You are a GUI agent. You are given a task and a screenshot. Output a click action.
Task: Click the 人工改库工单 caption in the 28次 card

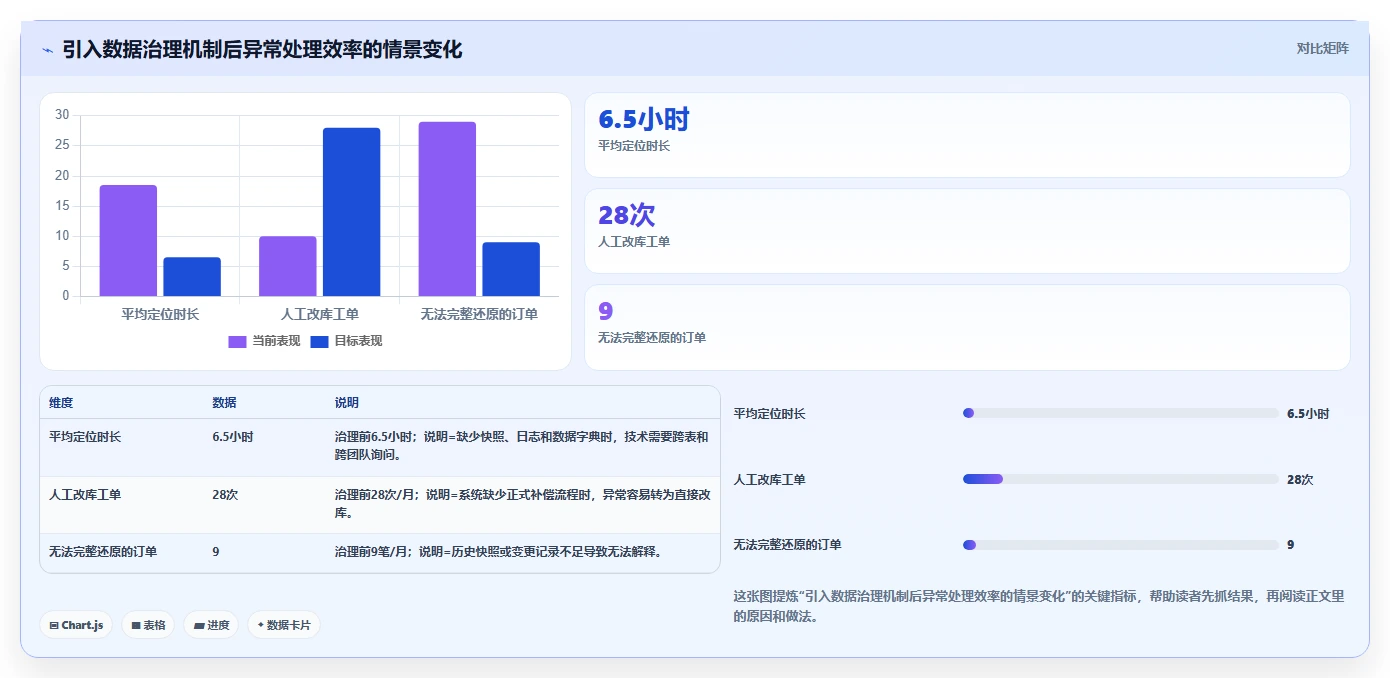click(x=634, y=242)
